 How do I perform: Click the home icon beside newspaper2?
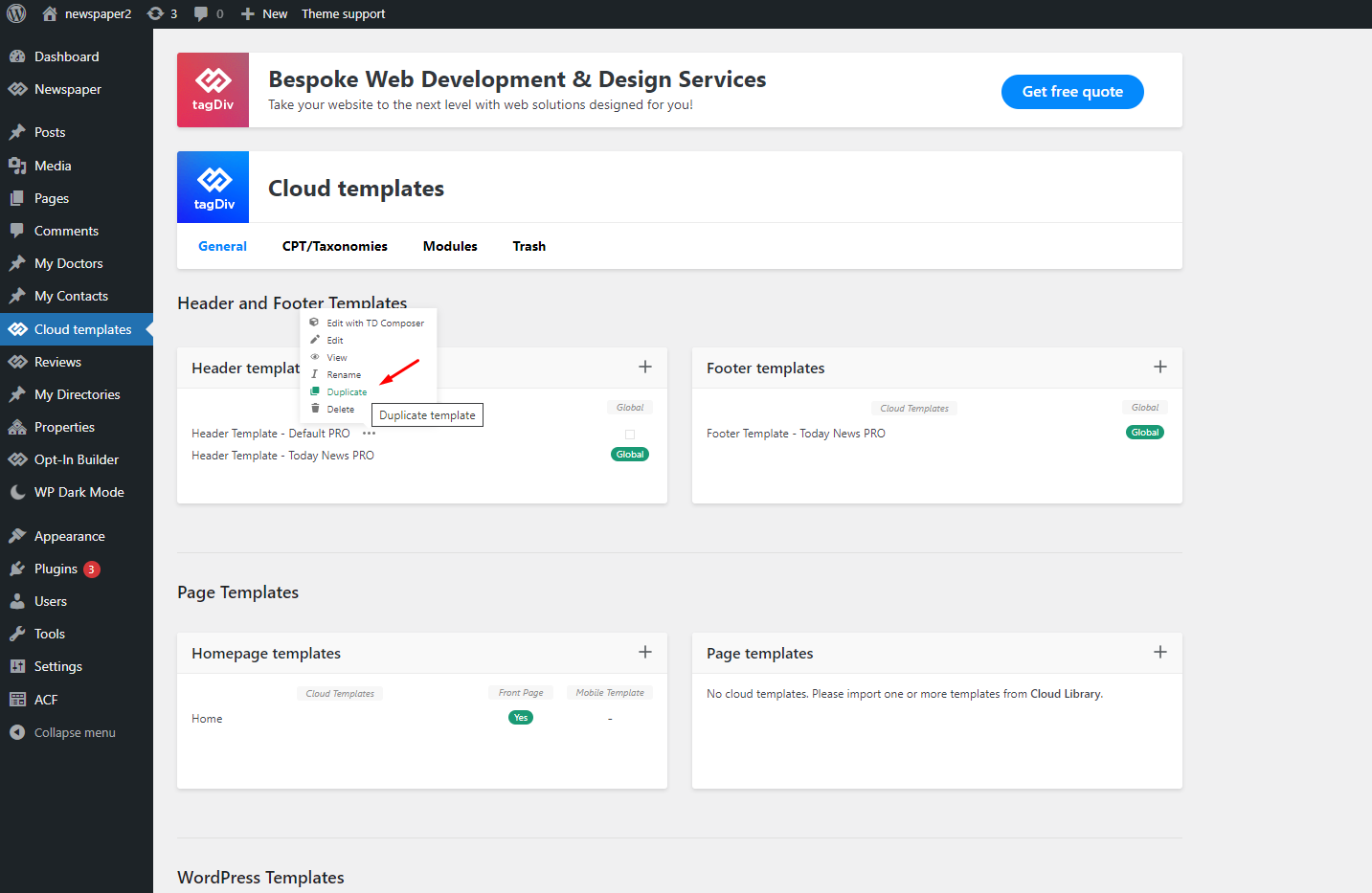pos(50,13)
